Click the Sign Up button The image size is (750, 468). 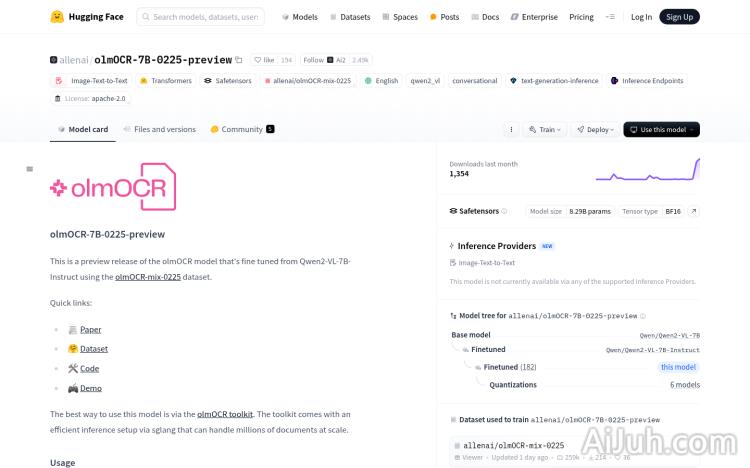click(680, 17)
